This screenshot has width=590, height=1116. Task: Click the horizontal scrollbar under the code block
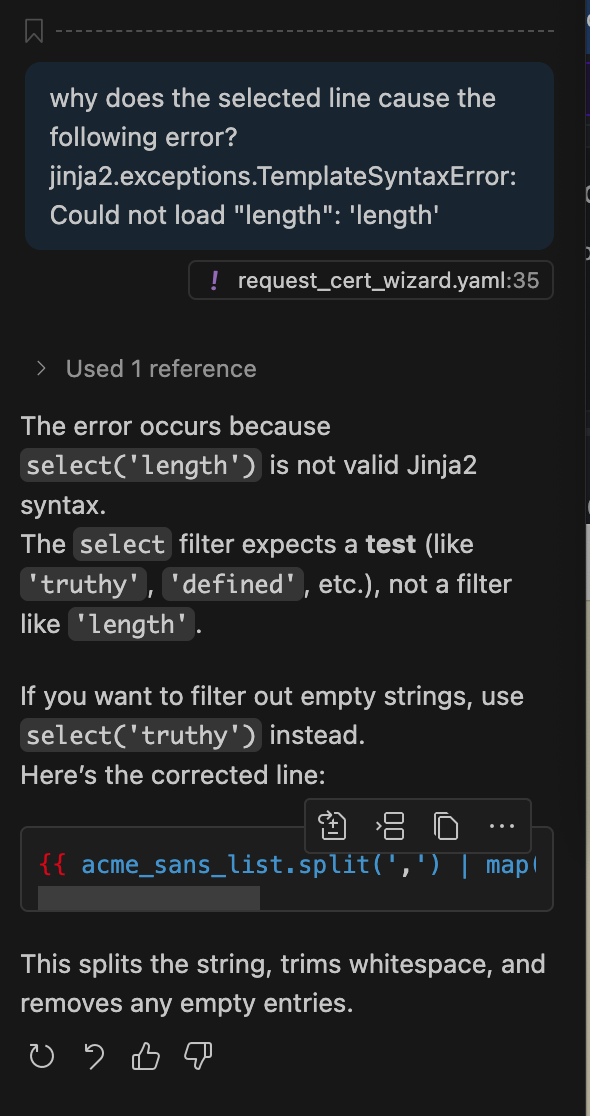click(150, 898)
